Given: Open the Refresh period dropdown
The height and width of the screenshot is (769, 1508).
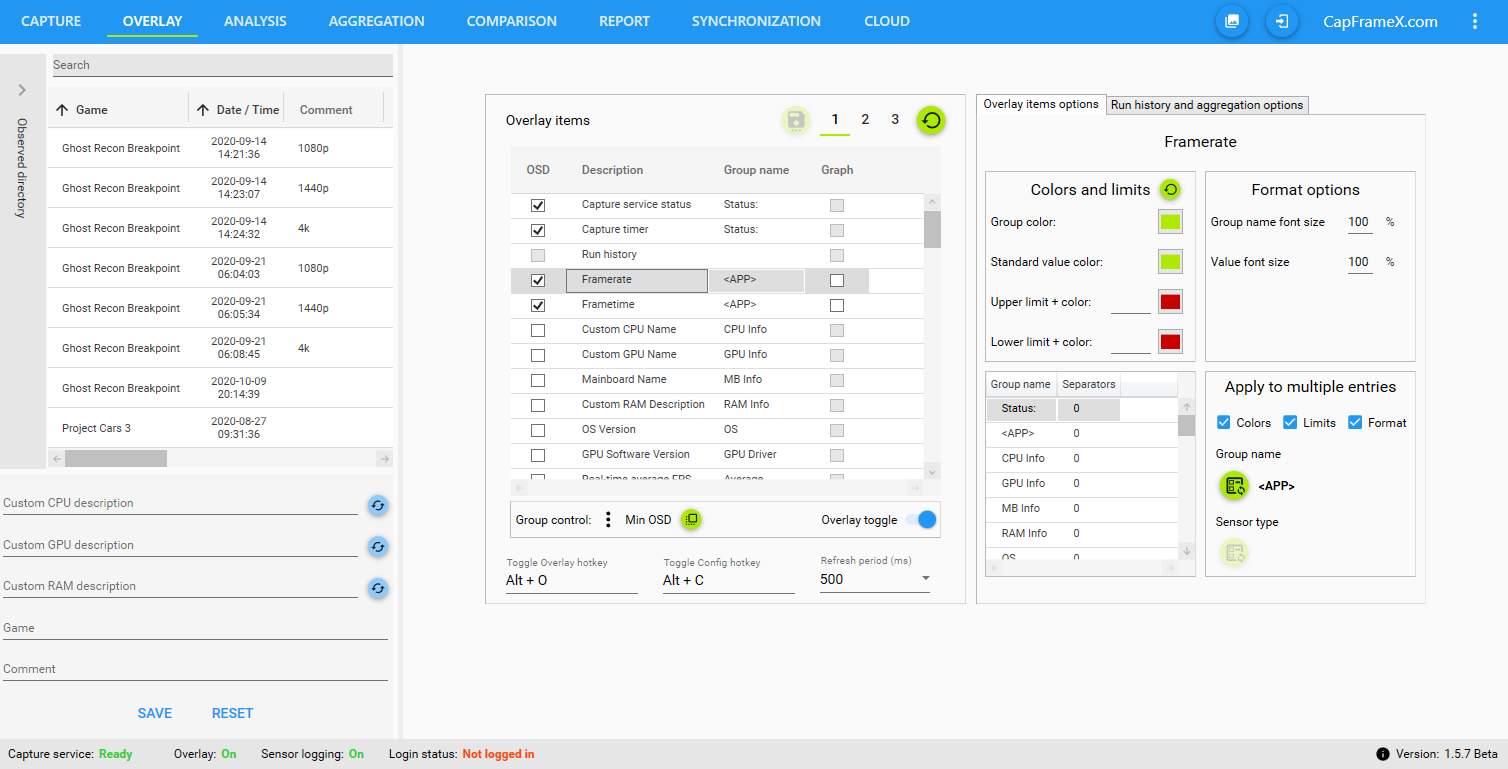Looking at the screenshot, I should tap(925, 579).
